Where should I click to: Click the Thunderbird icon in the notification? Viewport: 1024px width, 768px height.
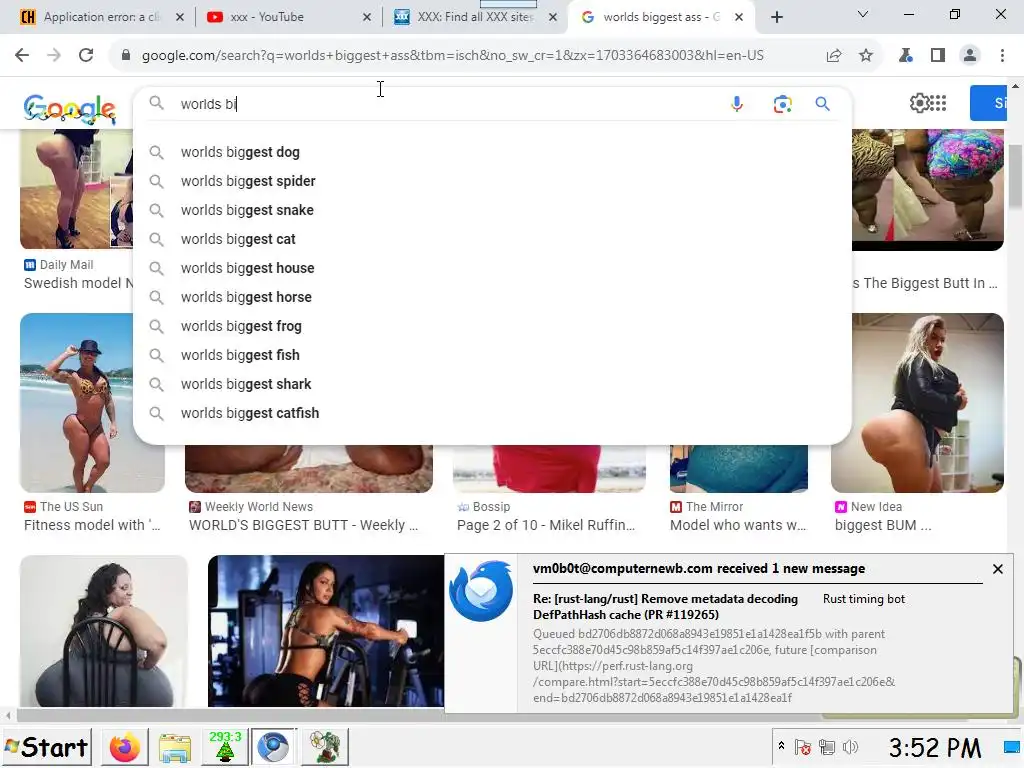click(x=481, y=591)
